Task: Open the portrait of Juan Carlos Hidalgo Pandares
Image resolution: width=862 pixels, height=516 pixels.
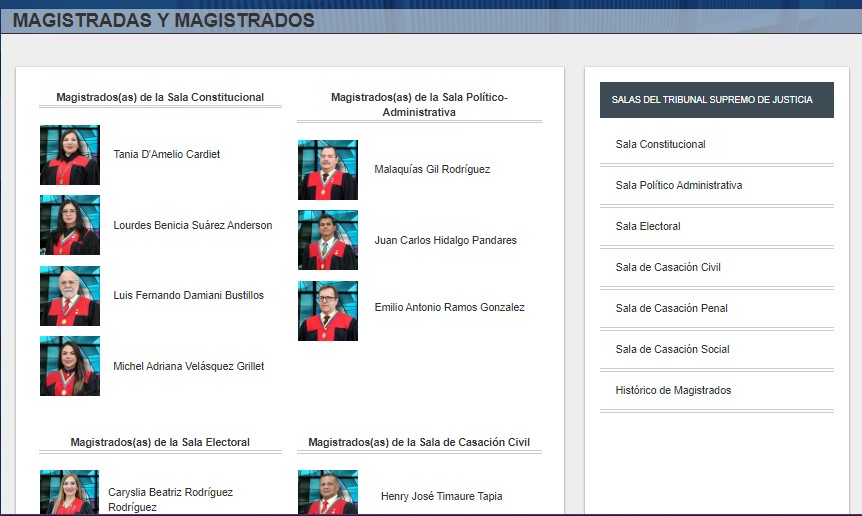Action: (x=327, y=240)
